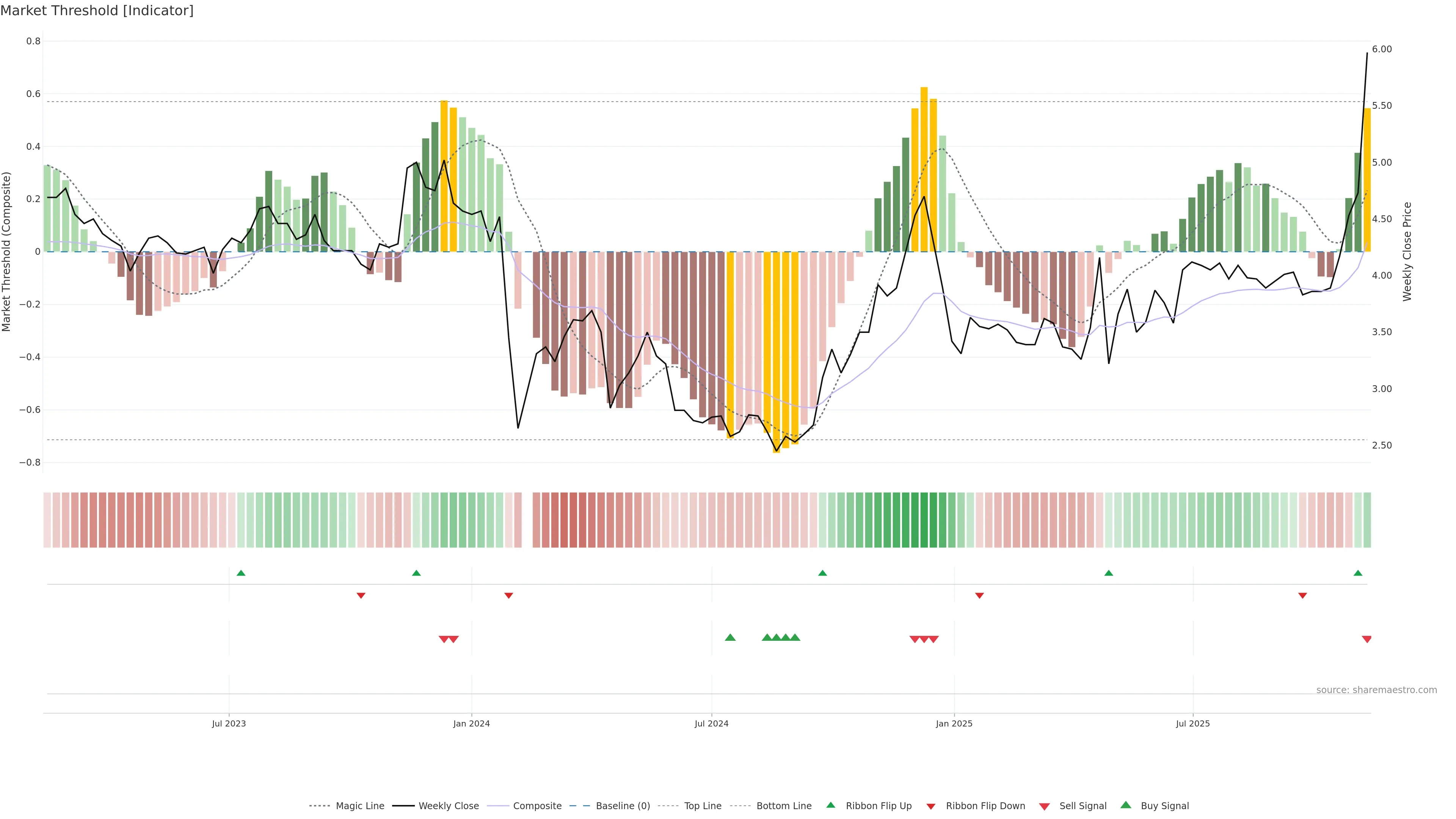Select the rightmost red sell signal marker
The height and width of the screenshot is (819, 1456).
tap(1367, 639)
